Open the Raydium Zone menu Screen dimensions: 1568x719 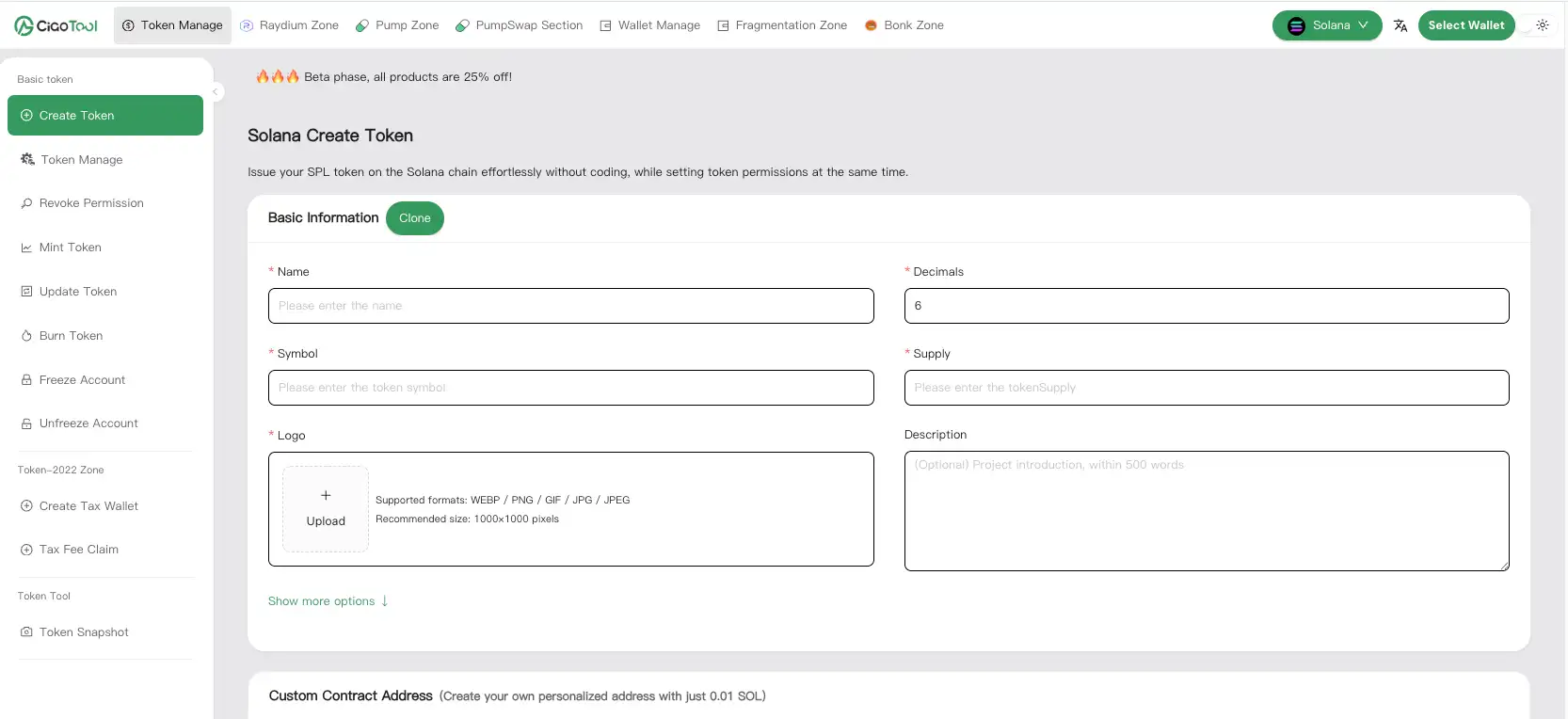tap(290, 25)
